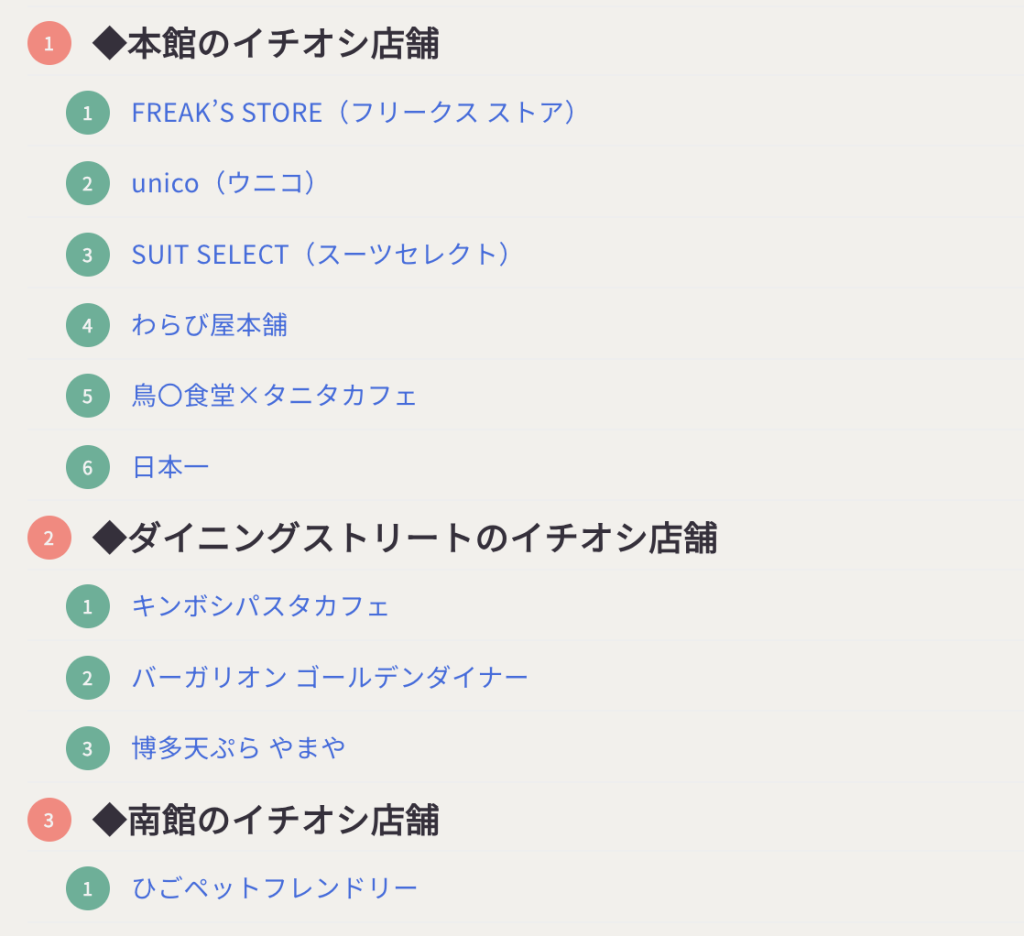Click red badge 1 beside 本館のイチオシ店舗
This screenshot has height=936, width=1024.
[x=49, y=44]
